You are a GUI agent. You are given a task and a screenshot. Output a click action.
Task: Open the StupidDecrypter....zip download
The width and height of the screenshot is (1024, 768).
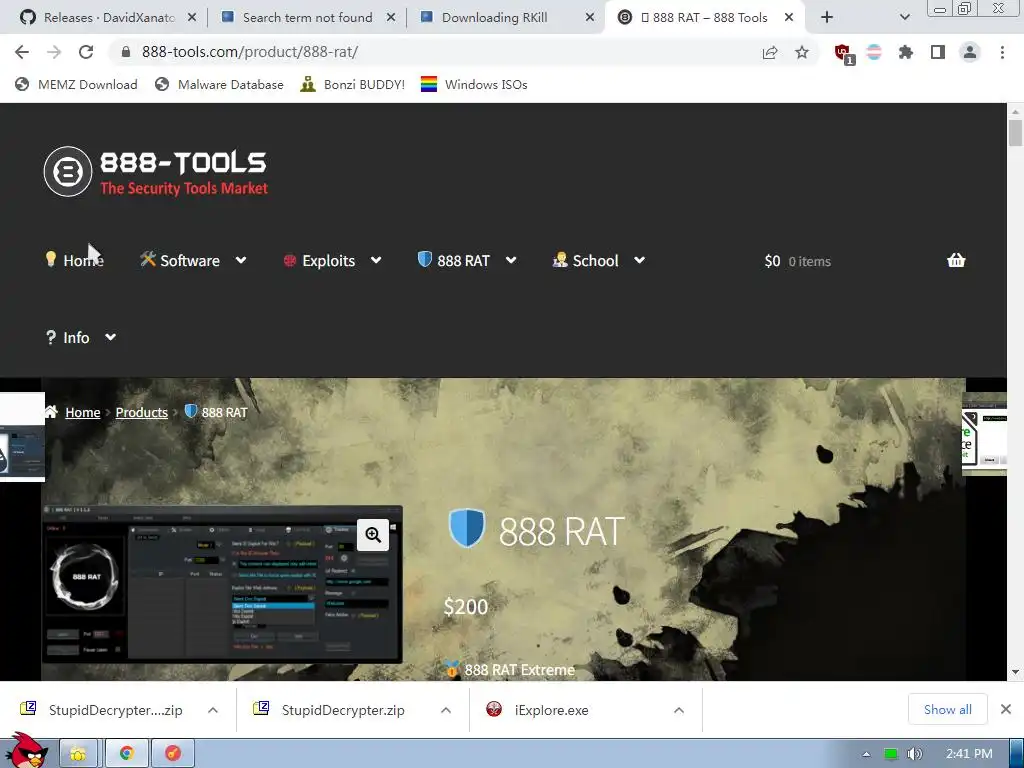click(x=102, y=710)
